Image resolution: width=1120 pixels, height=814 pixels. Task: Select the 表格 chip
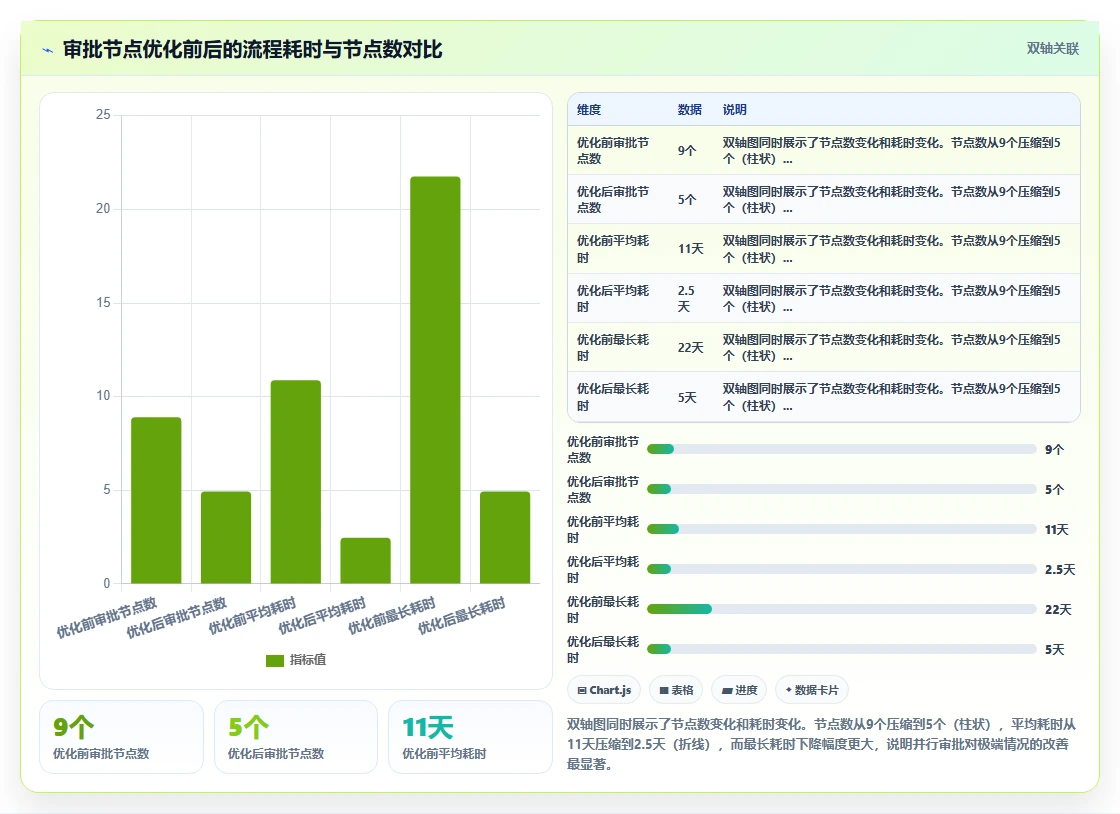(676, 690)
